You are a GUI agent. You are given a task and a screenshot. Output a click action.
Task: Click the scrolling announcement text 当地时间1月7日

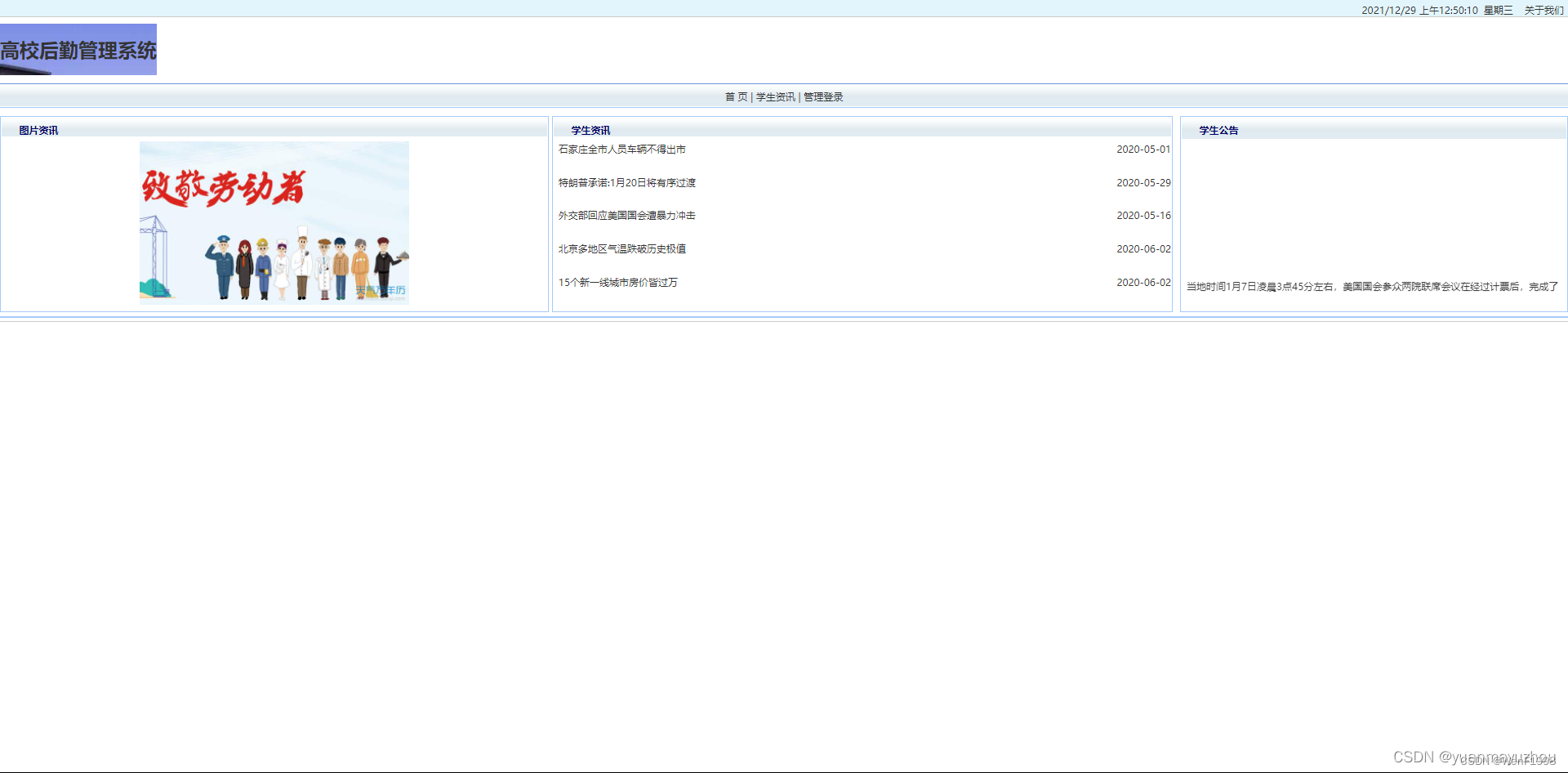pyautogui.click(x=1373, y=287)
